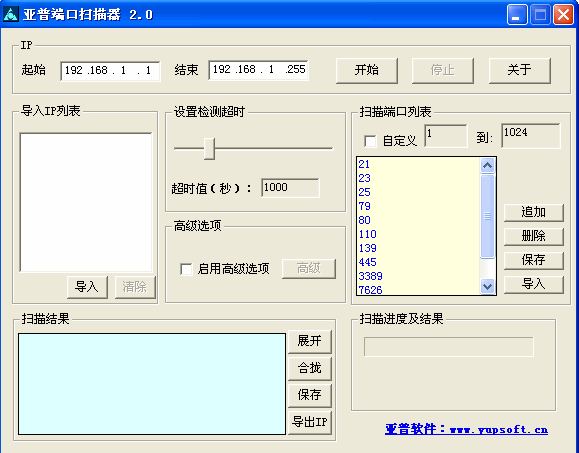This screenshot has width=579, height=453.
Task: Close the port scanner window
Action: point(563,15)
